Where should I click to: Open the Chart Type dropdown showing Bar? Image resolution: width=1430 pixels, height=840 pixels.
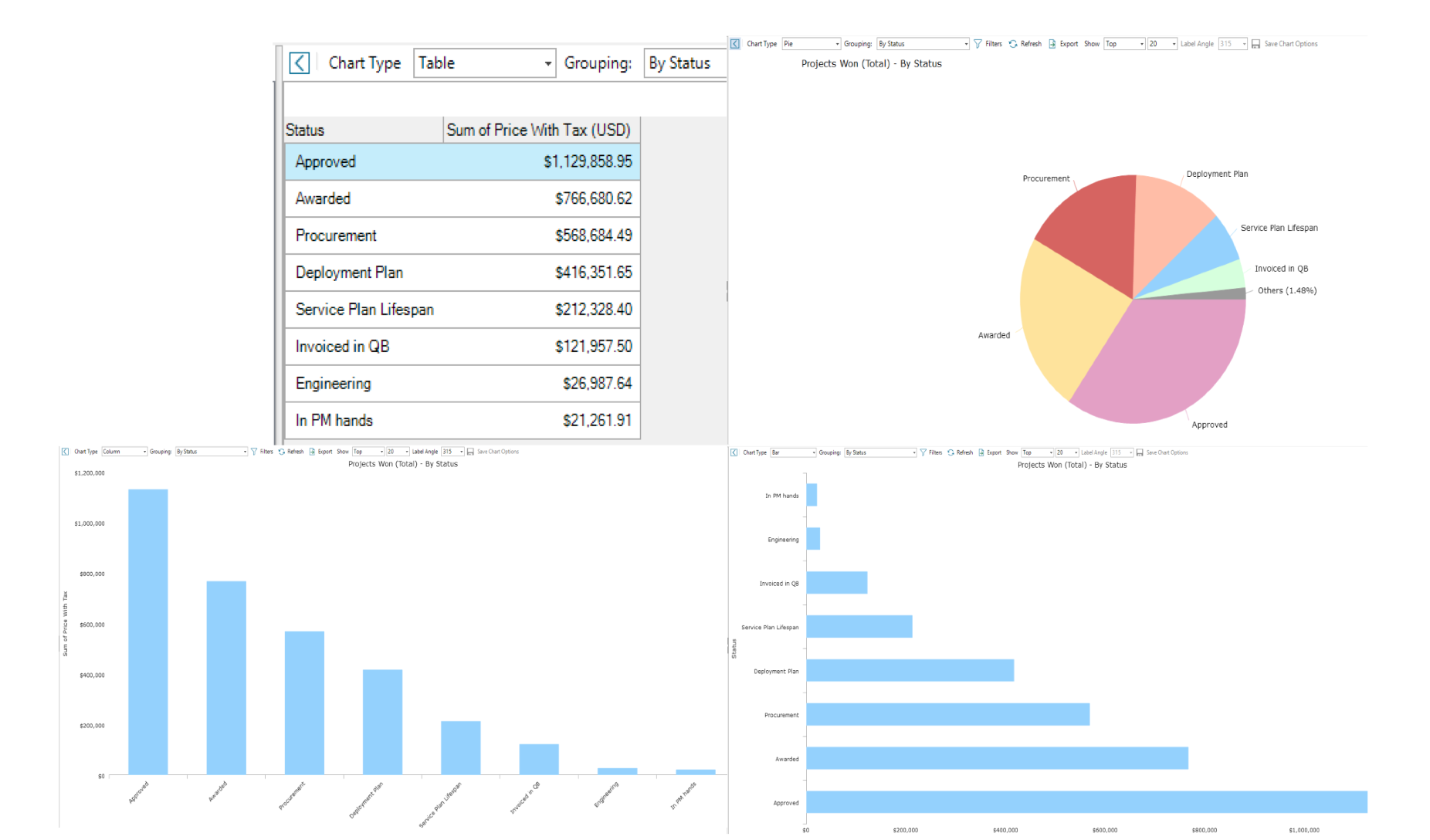(793, 452)
